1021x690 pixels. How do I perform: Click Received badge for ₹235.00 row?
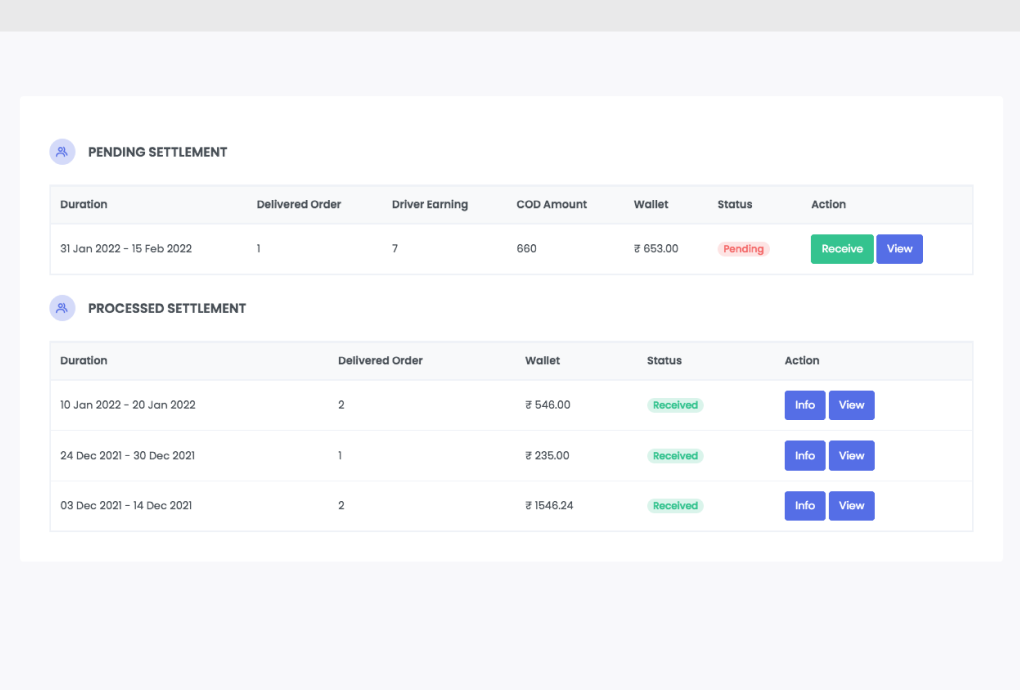click(x=675, y=456)
